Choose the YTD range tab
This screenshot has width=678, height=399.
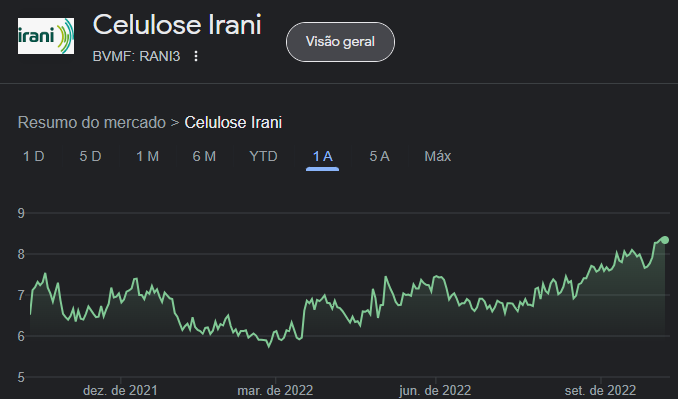(263, 156)
